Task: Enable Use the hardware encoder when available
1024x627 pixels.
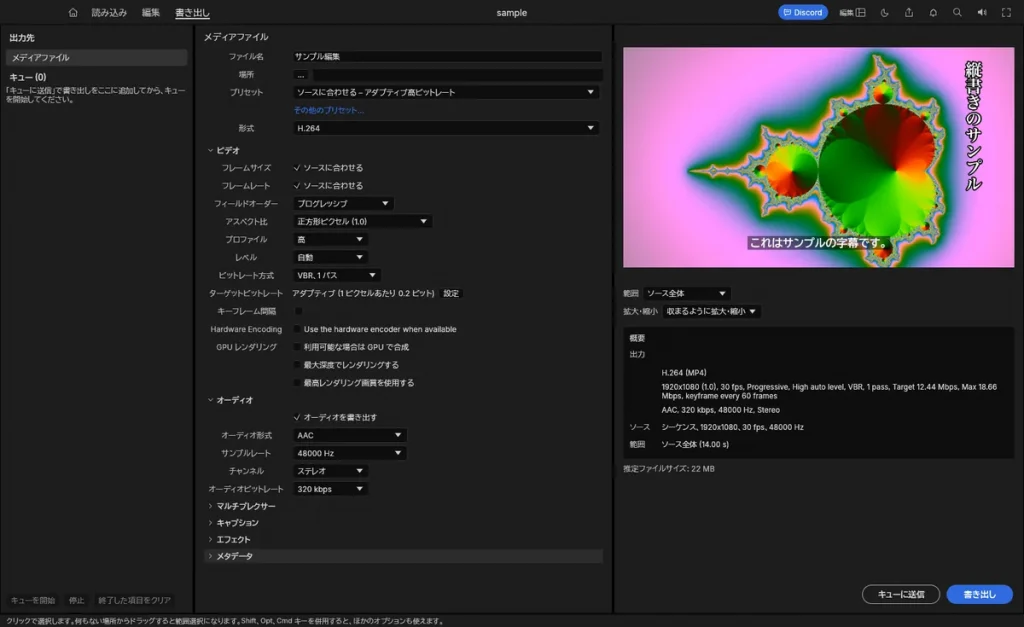Action: [x=298, y=329]
